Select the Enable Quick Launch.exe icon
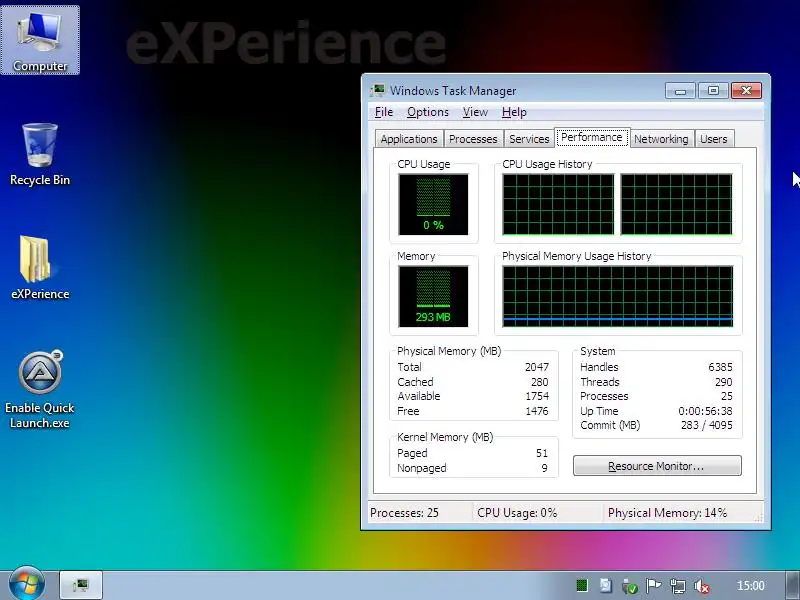Image resolution: width=800 pixels, height=600 pixels. tap(40, 390)
